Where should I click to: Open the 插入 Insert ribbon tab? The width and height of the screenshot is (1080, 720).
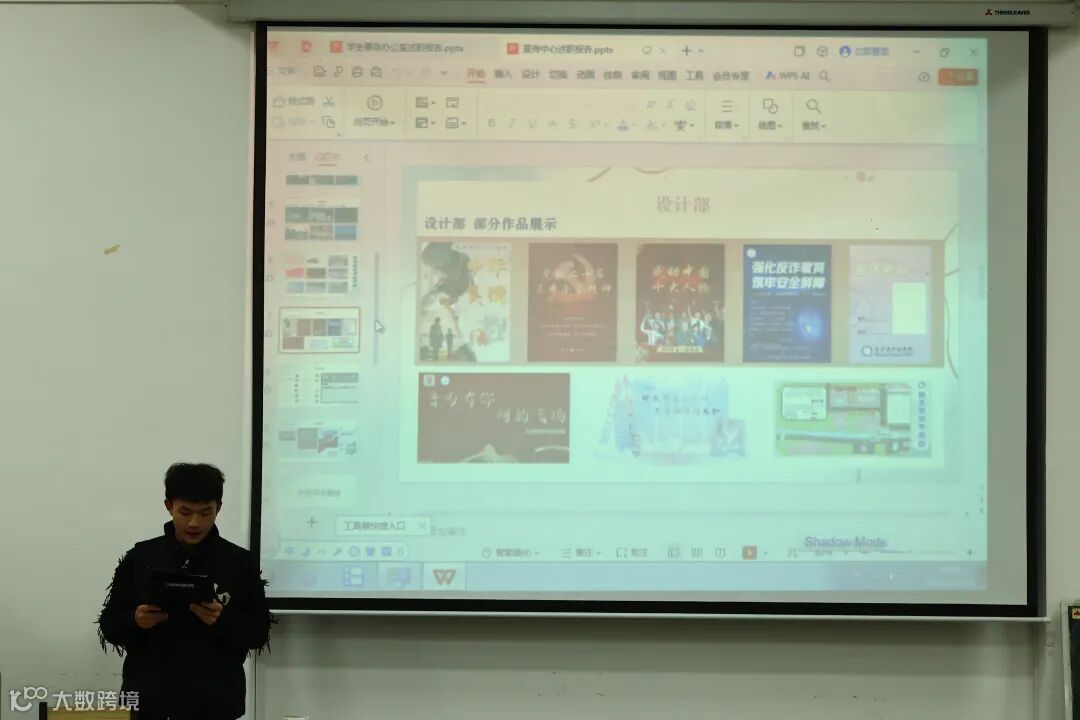(503, 74)
